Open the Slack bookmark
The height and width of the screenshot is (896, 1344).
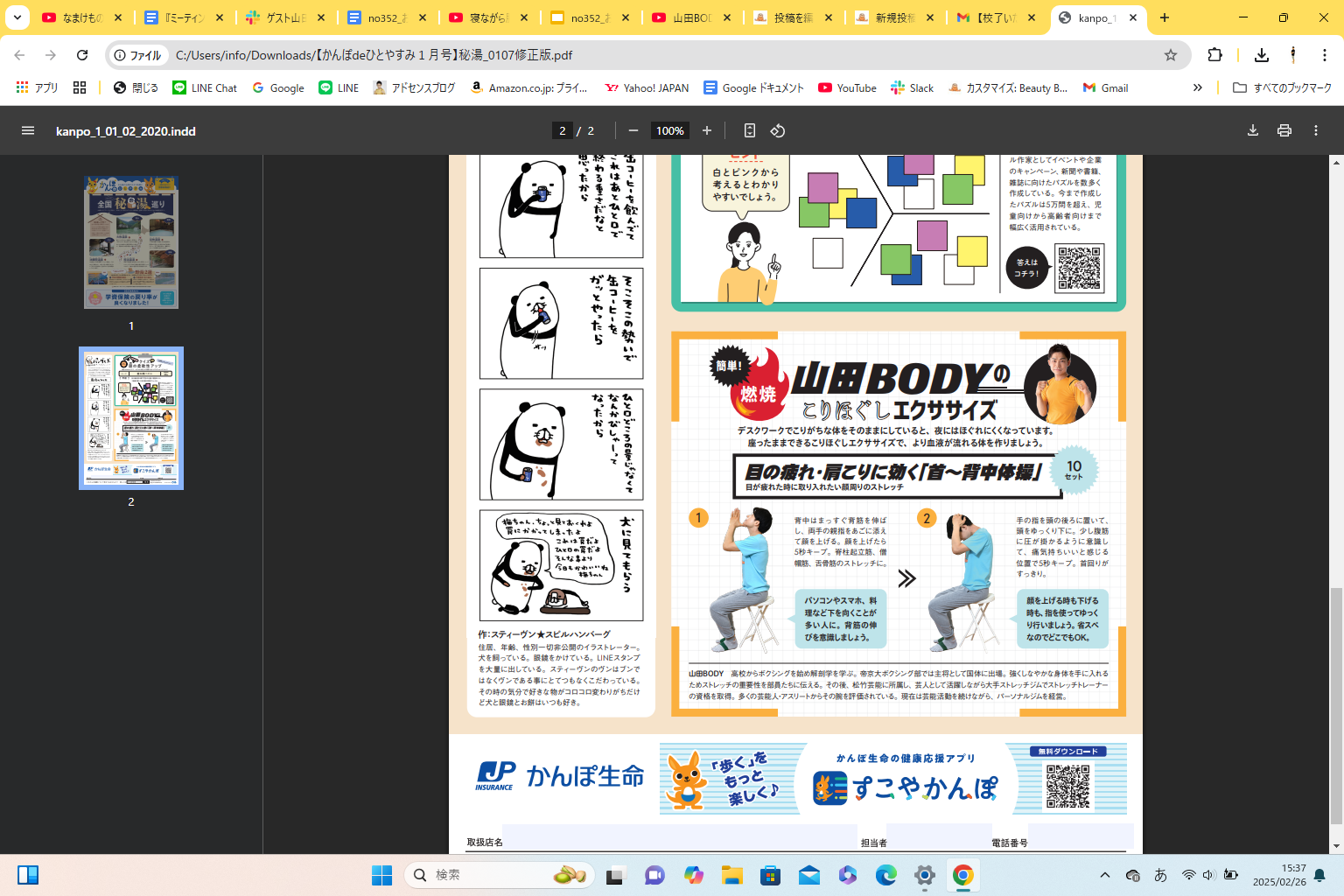coord(912,87)
